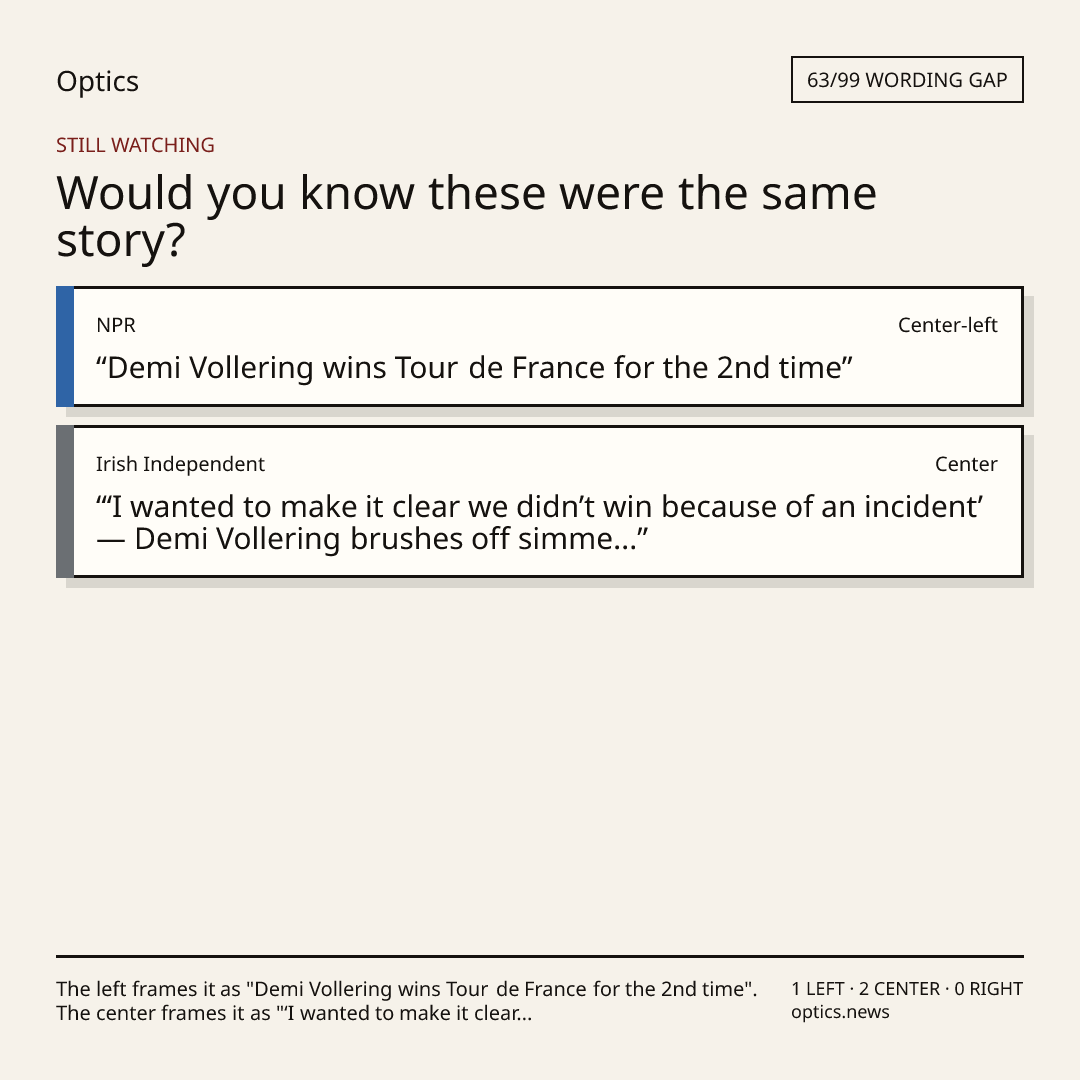This screenshot has width=1080, height=1080.
Task: Click the 1 LEFT · 2 CENTER · 0 RIGHT count
Action: click(x=906, y=989)
